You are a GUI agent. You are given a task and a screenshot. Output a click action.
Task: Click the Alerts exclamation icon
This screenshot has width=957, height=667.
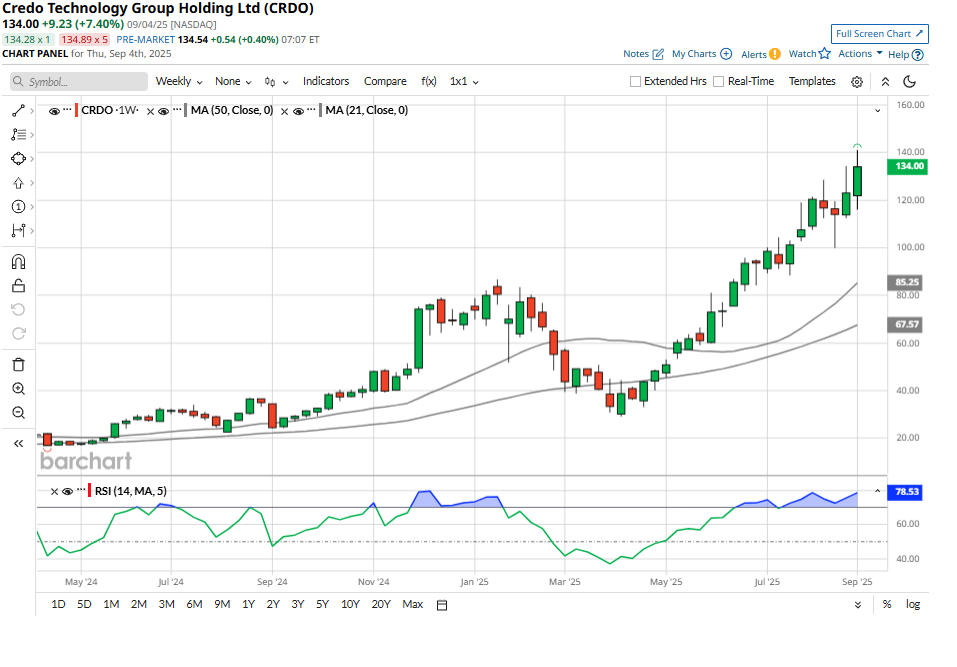click(x=775, y=54)
